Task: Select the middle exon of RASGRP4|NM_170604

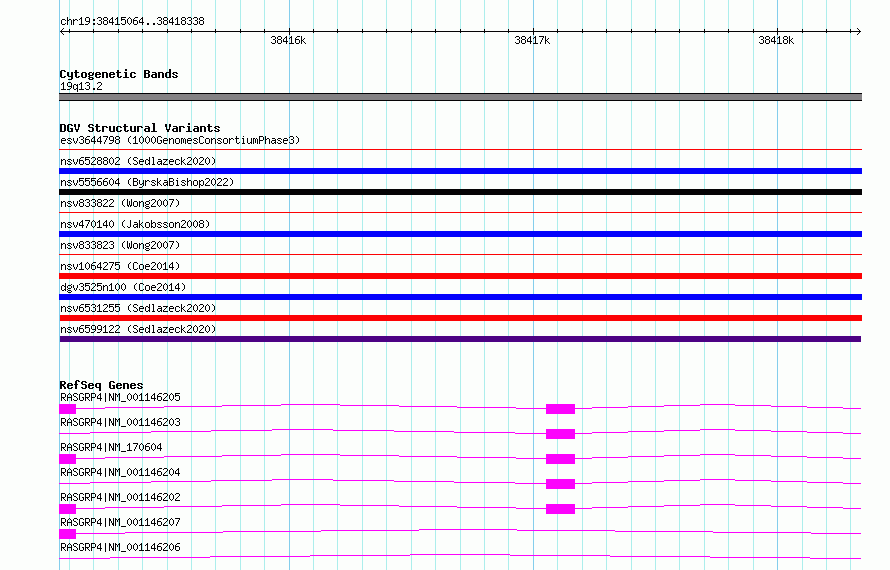Action: point(560,459)
